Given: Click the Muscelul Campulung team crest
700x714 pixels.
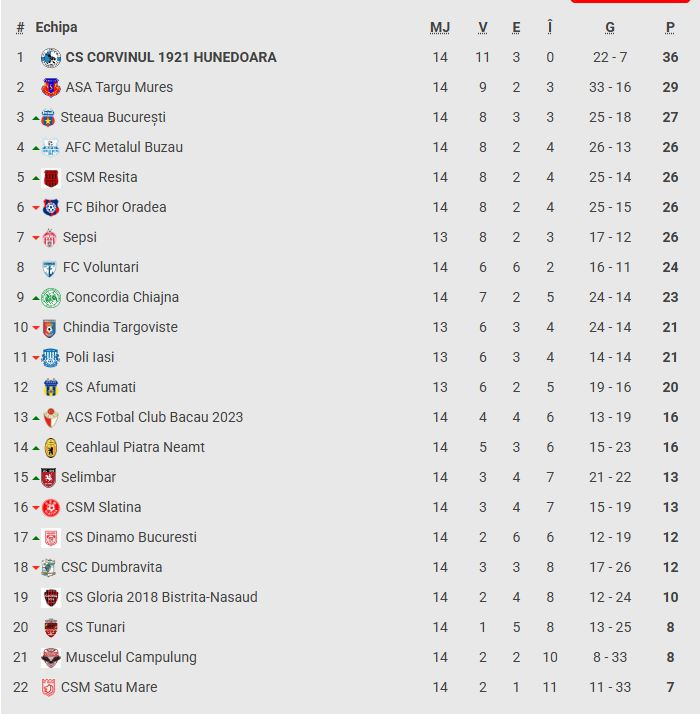Looking at the screenshot, I should 51,658.
